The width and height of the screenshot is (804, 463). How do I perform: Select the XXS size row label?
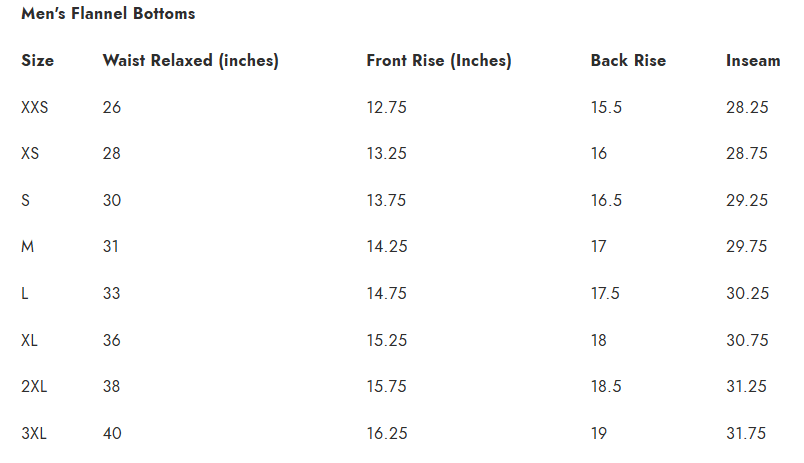tap(35, 108)
